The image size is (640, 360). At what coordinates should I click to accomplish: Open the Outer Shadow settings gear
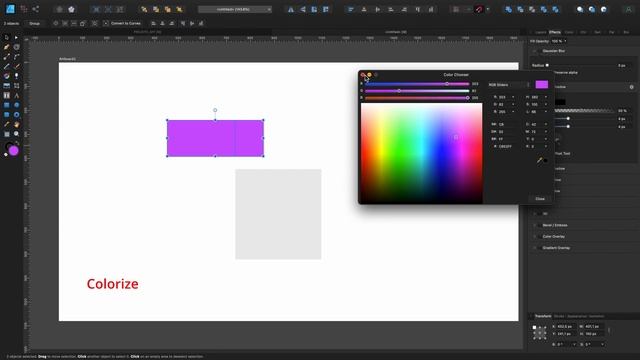point(631,87)
